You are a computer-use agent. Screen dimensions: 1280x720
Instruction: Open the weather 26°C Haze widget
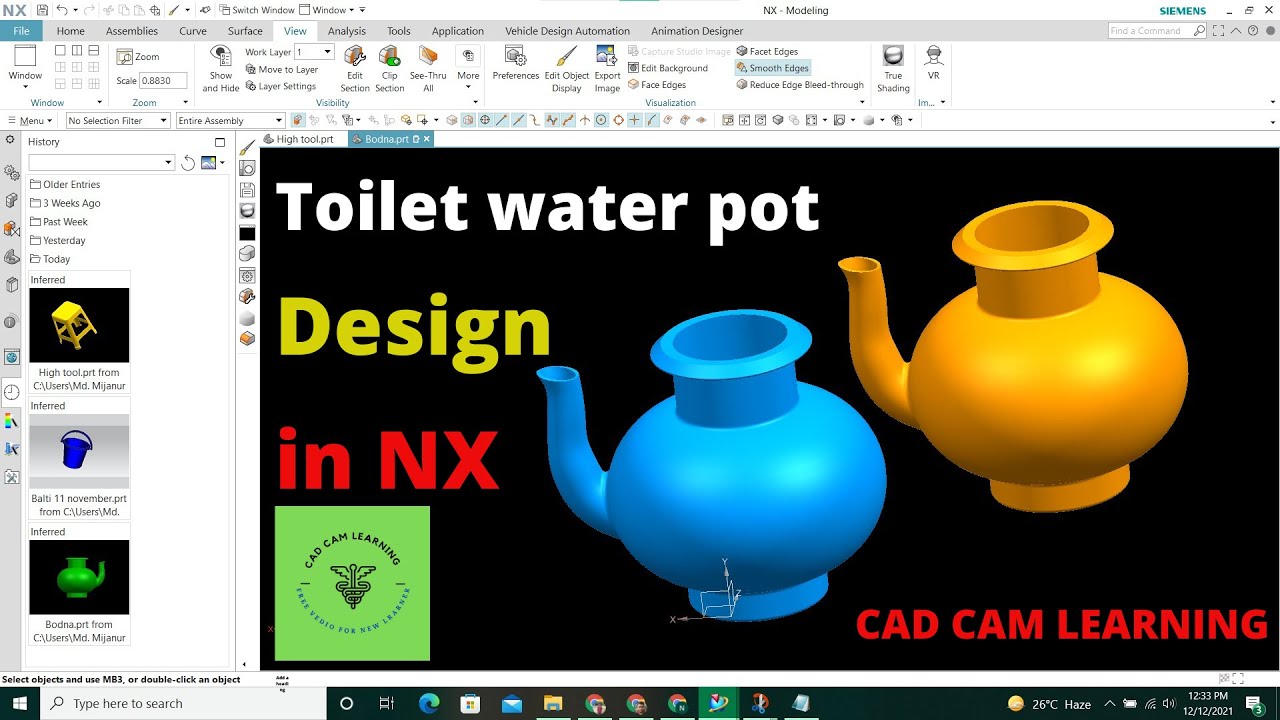[x=1049, y=704]
